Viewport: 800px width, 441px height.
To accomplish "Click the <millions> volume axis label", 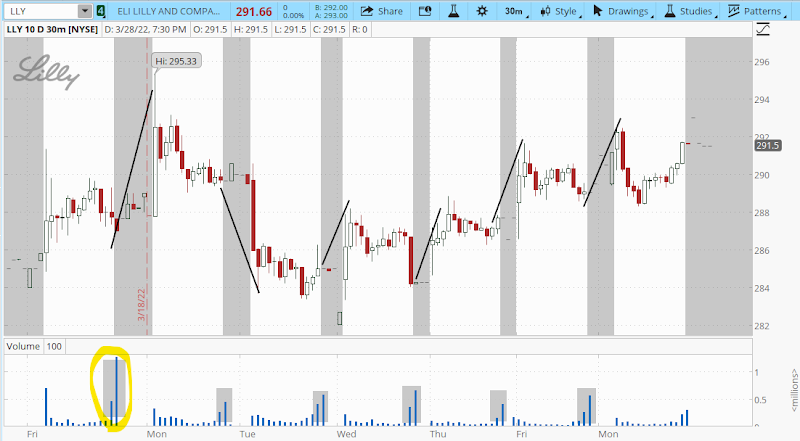I will tap(794, 390).
